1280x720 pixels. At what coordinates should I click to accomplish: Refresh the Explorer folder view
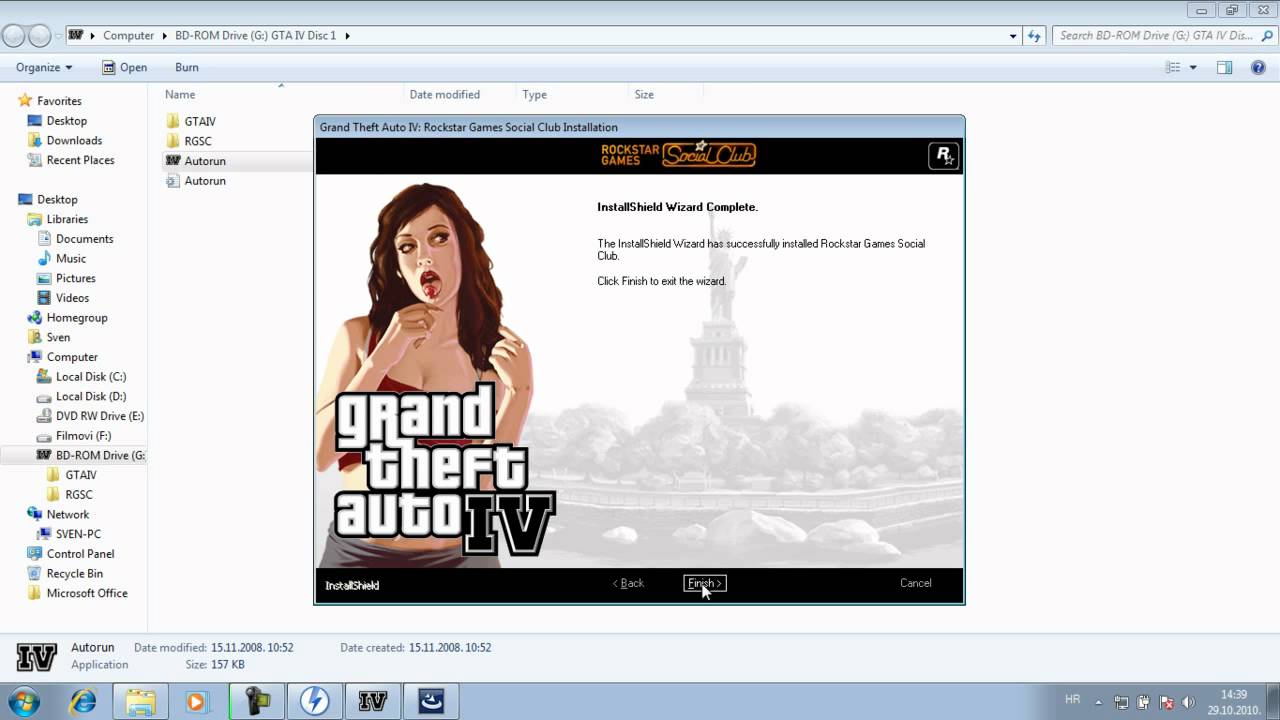click(x=1034, y=35)
